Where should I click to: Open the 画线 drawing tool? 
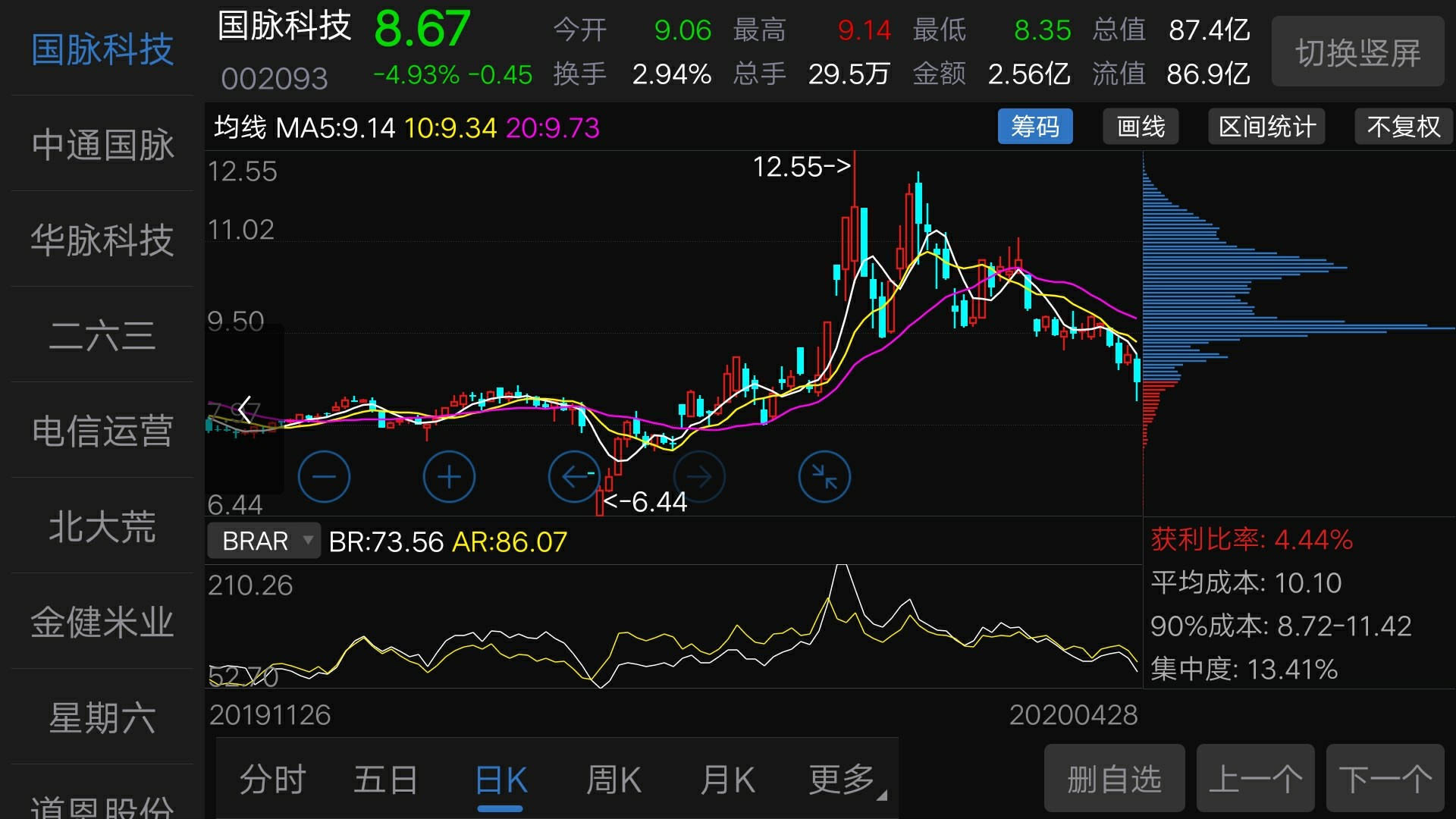pos(1141,127)
